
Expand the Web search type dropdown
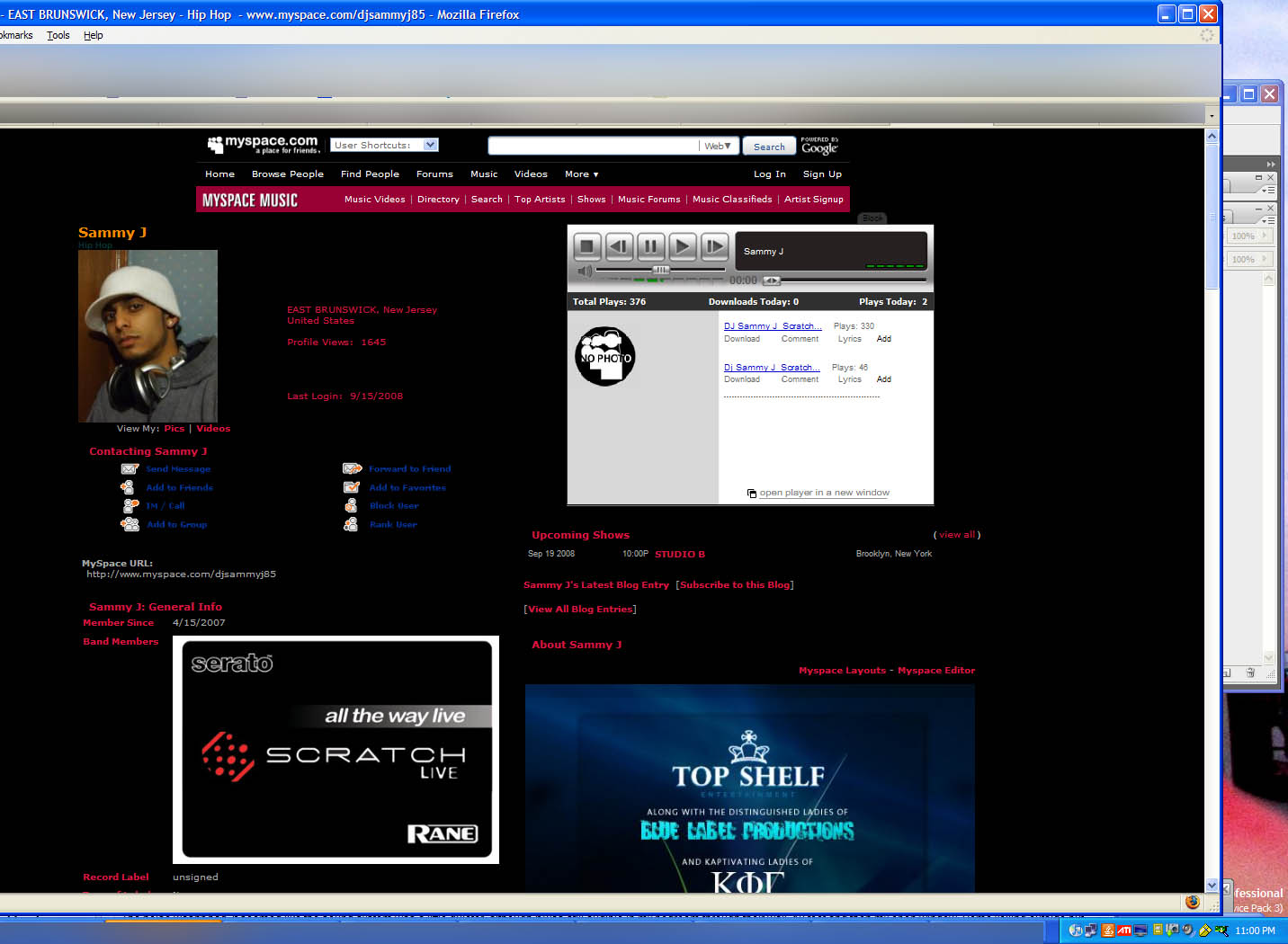(718, 146)
